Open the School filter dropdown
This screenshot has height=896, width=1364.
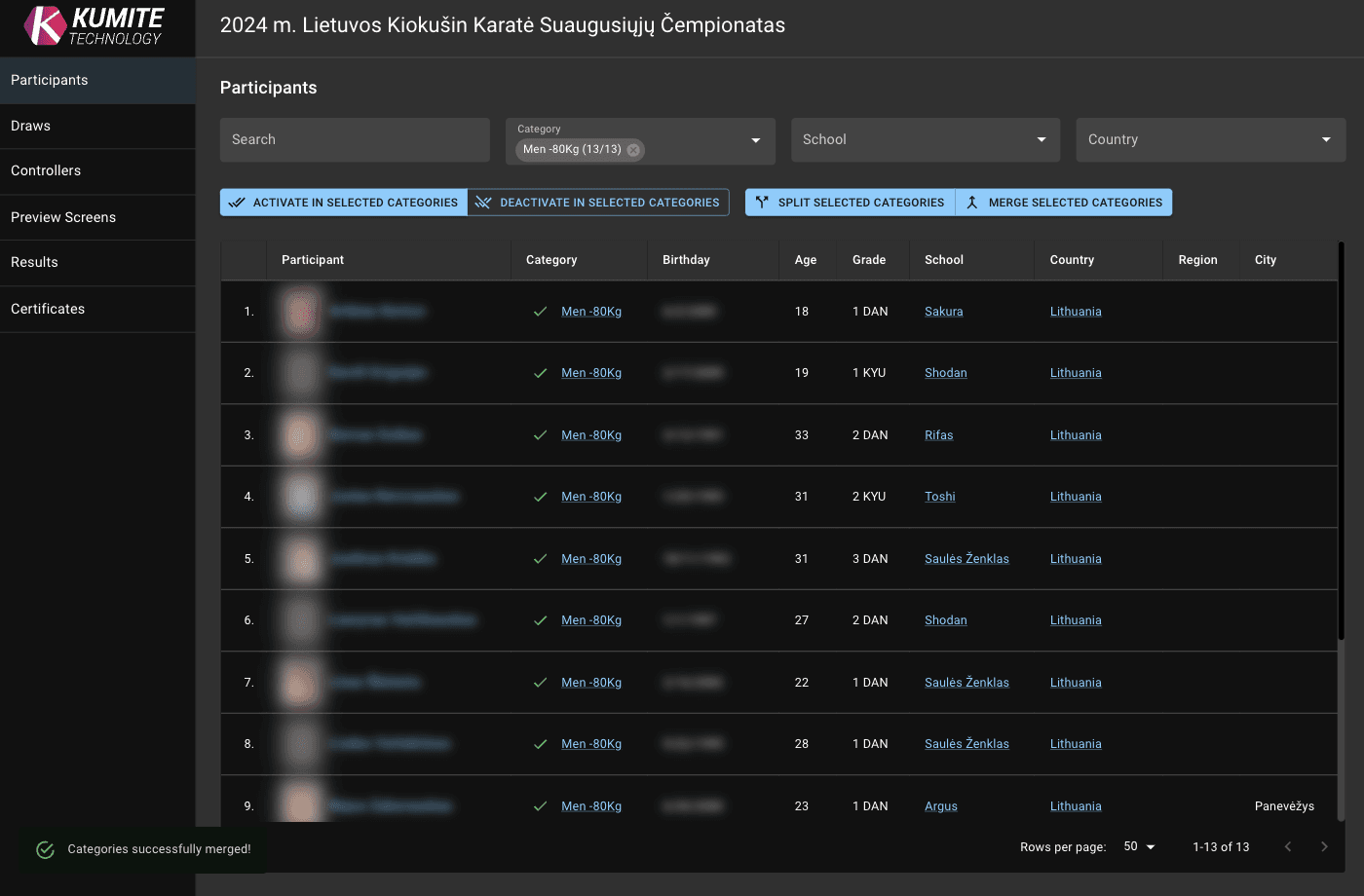1041,140
